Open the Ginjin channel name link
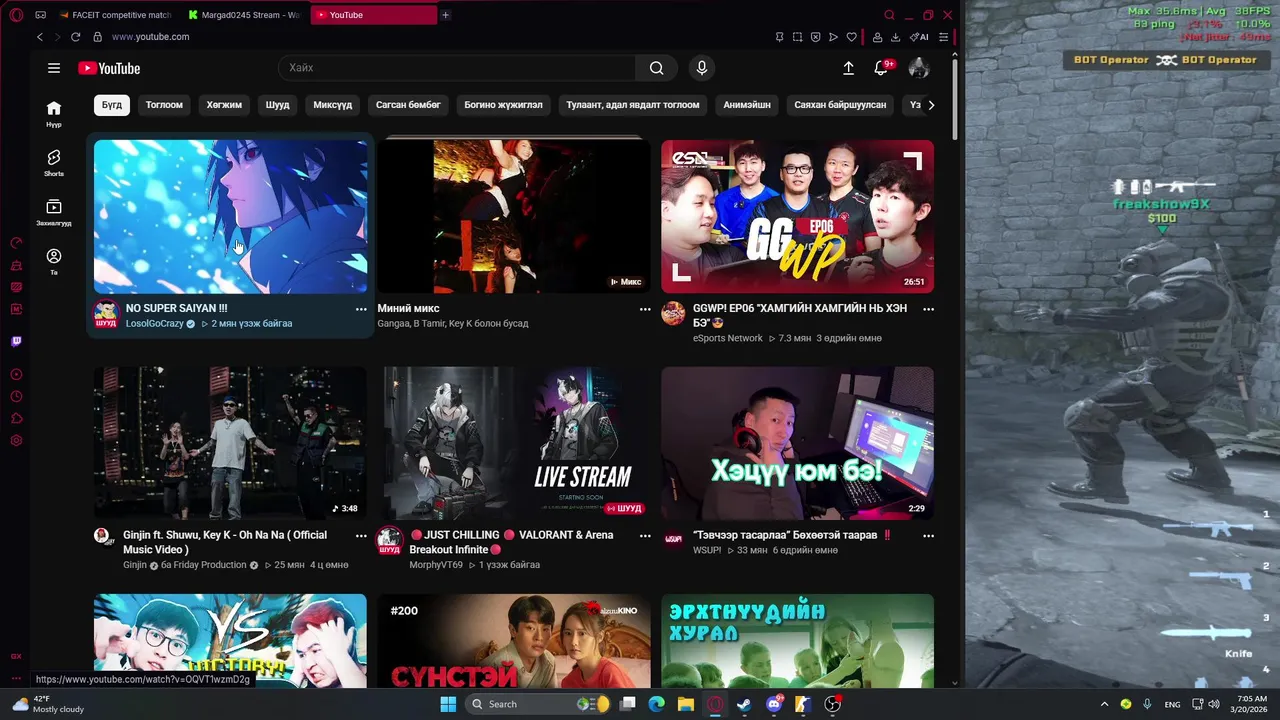Viewport: 1280px width, 720px height. click(x=135, y=565)
